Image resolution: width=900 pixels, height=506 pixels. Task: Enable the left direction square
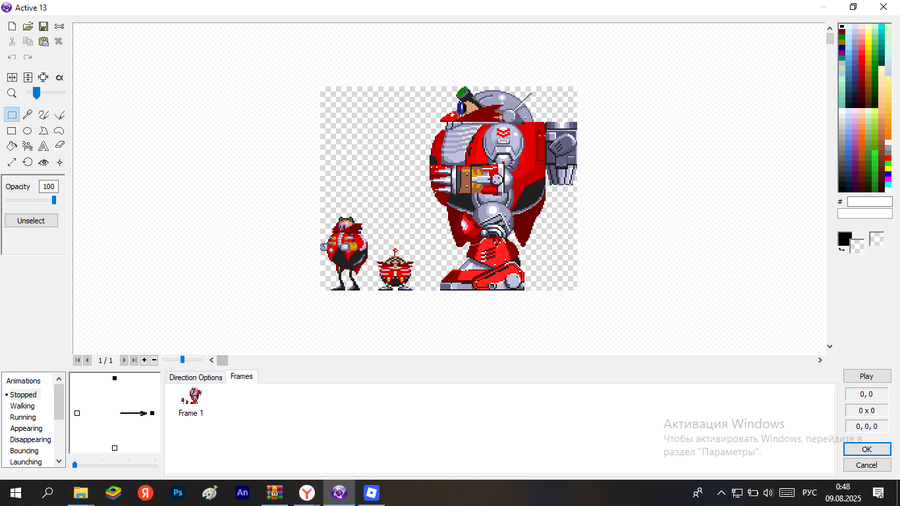click(x=77, y=413)
